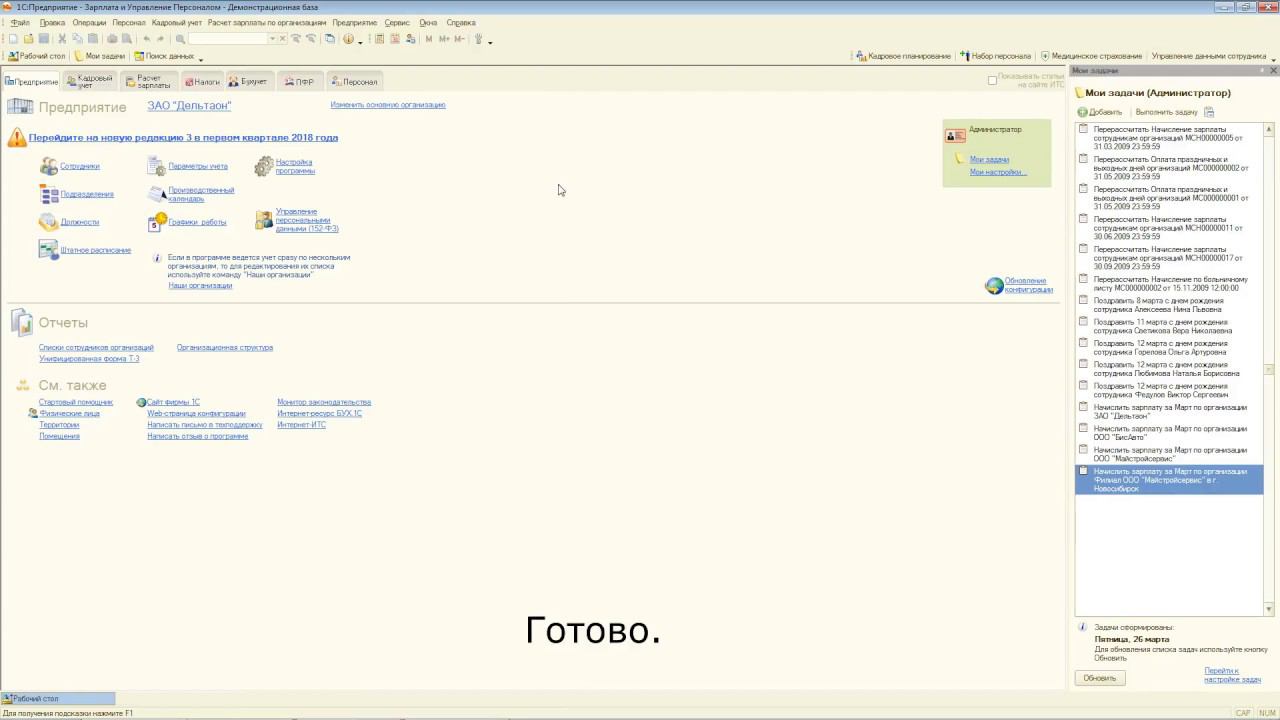Open the Подразделения departments icon
This screenshot has height=720, width=1280.
tap(48, 194)
